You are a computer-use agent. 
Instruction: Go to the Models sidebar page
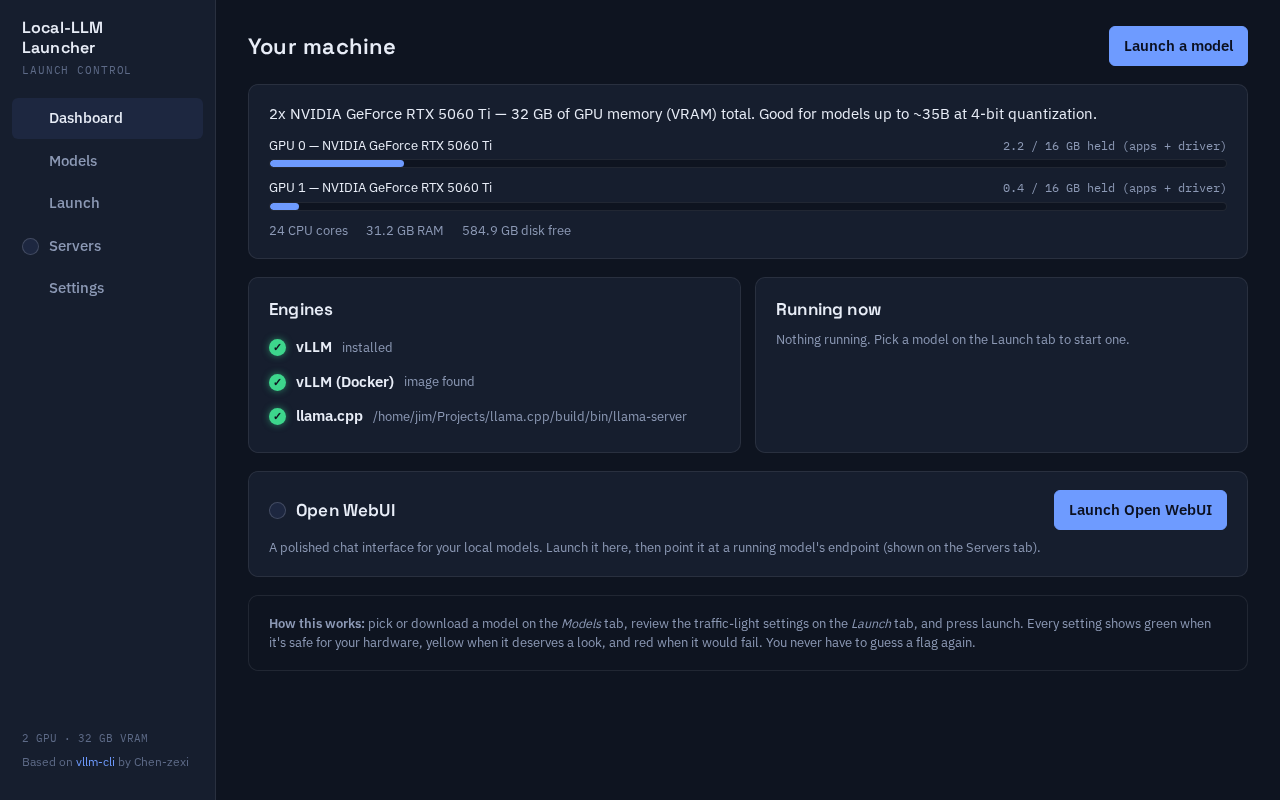pos(107,161)
